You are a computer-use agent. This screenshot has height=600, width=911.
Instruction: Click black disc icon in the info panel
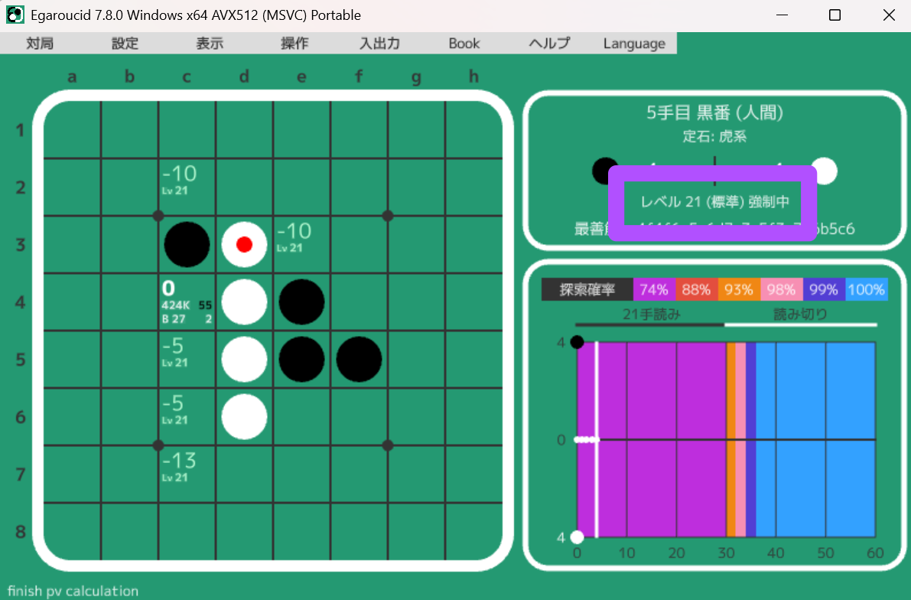click(606, 171)
